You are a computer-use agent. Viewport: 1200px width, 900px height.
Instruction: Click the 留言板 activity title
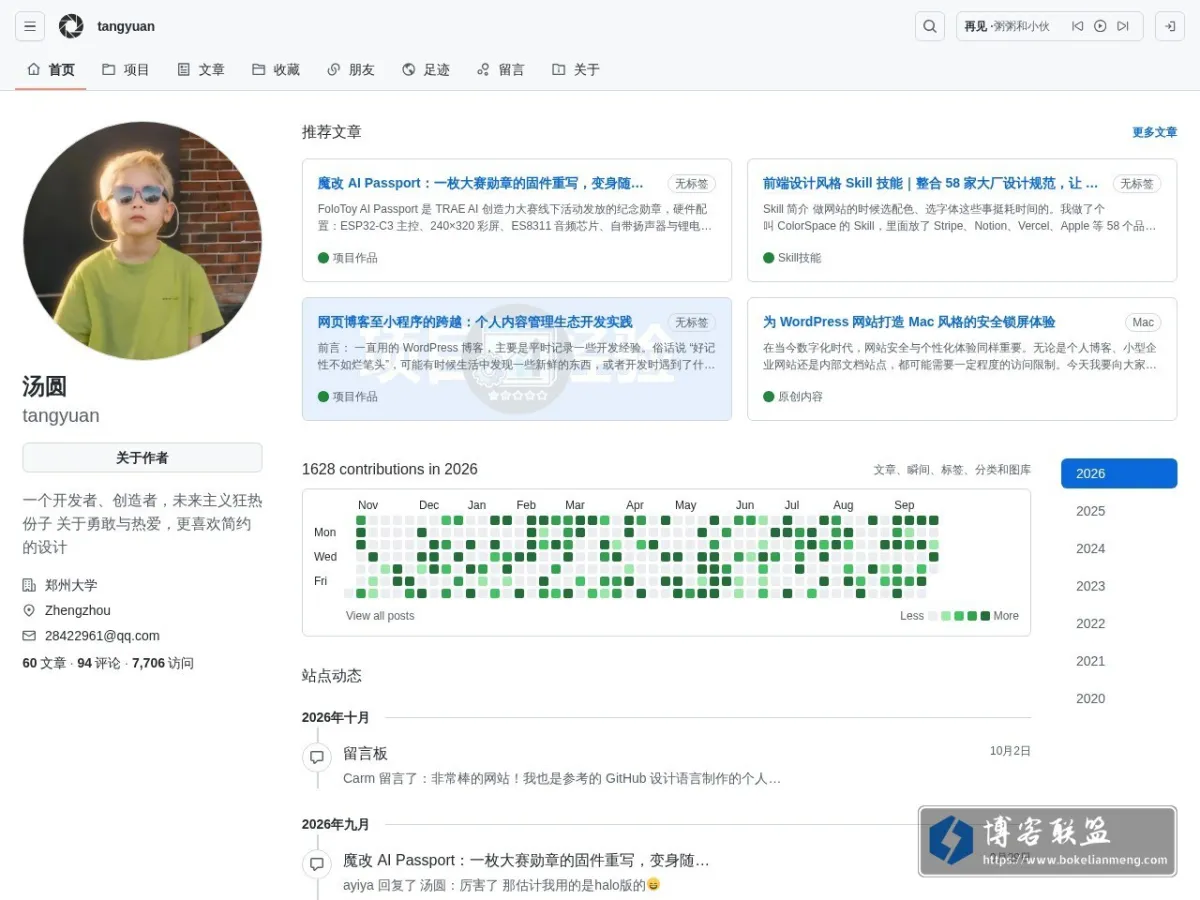(x=365, y=753)
